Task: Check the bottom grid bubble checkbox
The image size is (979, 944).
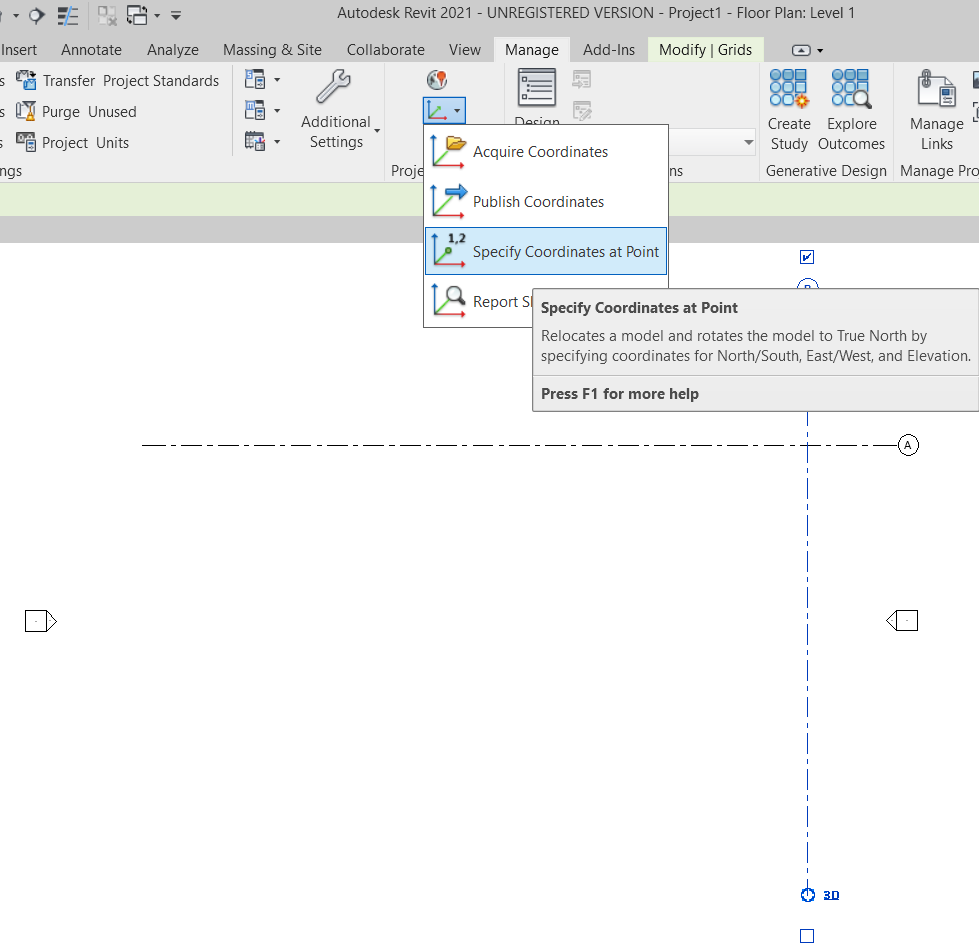Action: point(807,936)
